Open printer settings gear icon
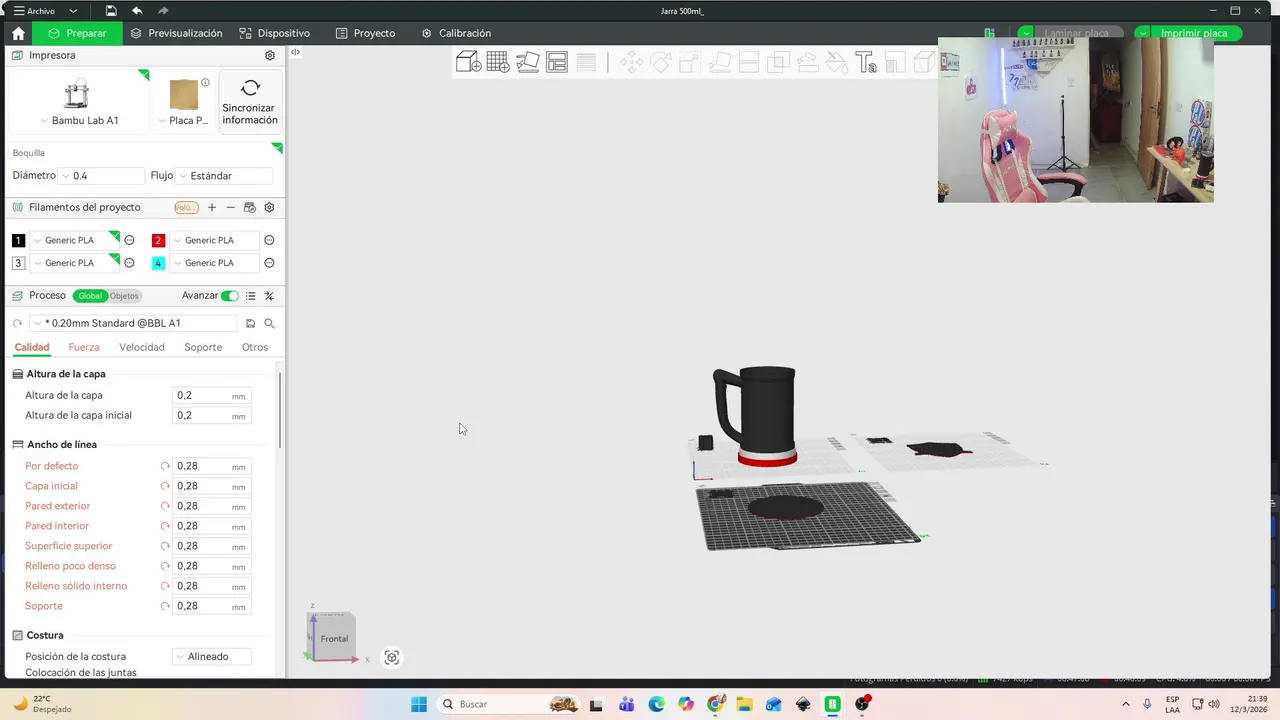The height and width of the screenshot is (720, 1280). point(270,56)
